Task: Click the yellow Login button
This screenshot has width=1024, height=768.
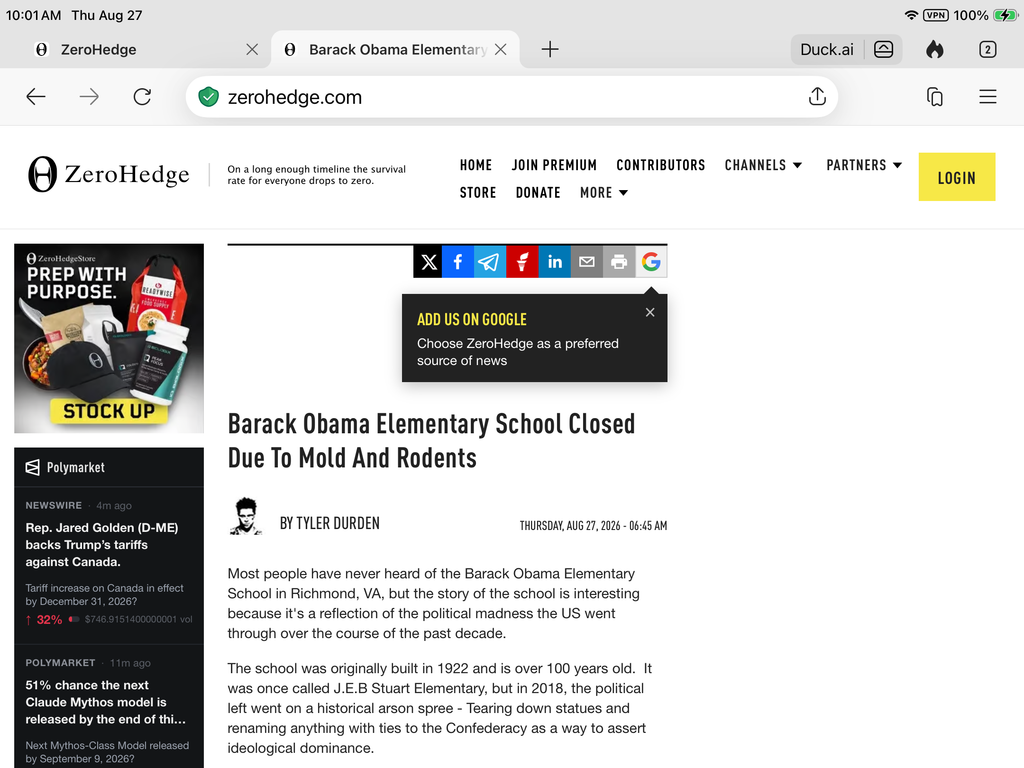Action: click(957, 177)
